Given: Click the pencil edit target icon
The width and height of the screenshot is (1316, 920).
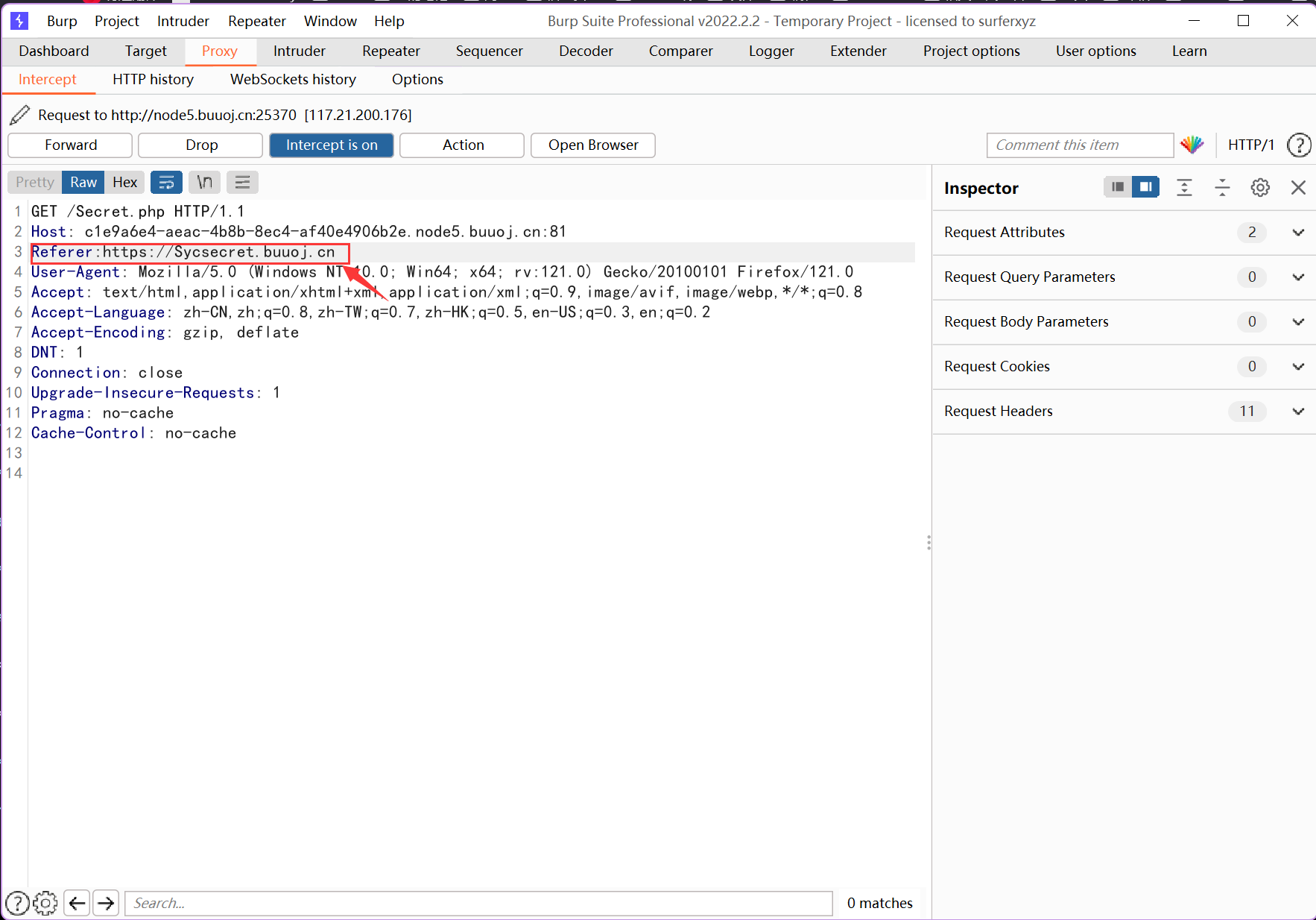Looking at the screenshot, I should (20, 115).
